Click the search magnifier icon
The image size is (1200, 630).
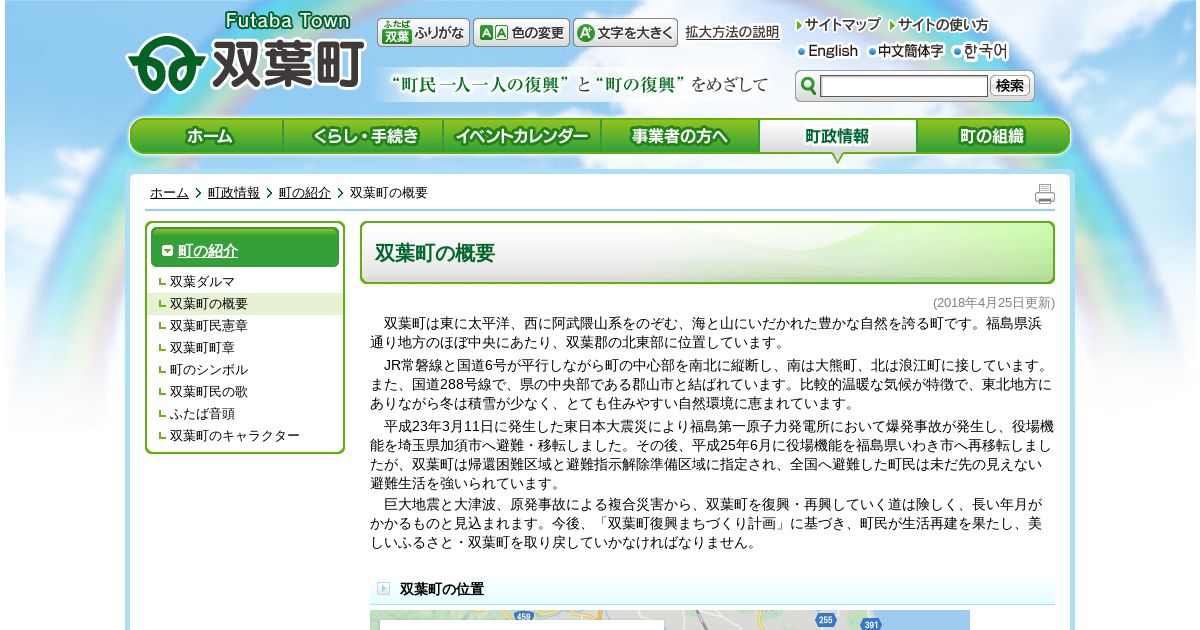[x=809, y=86]
